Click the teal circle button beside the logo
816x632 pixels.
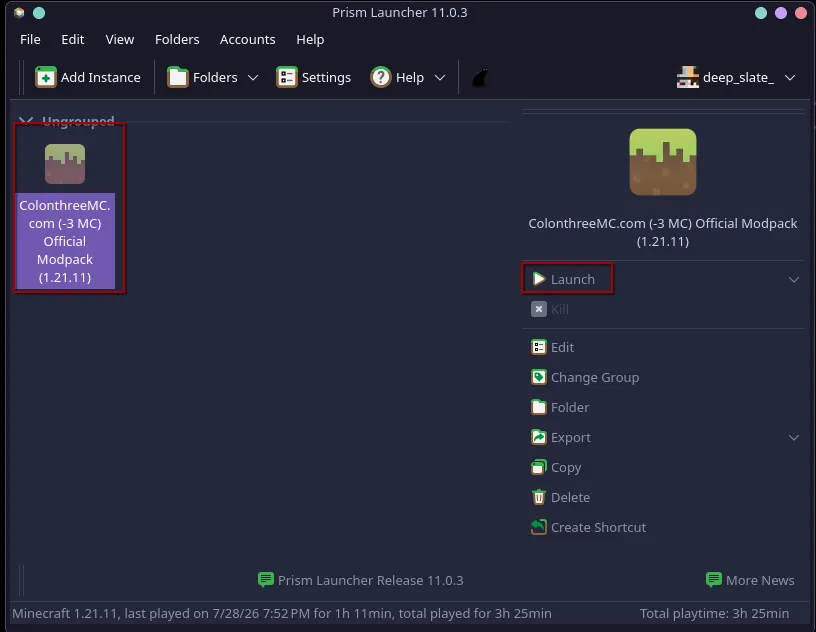[39, 12]
